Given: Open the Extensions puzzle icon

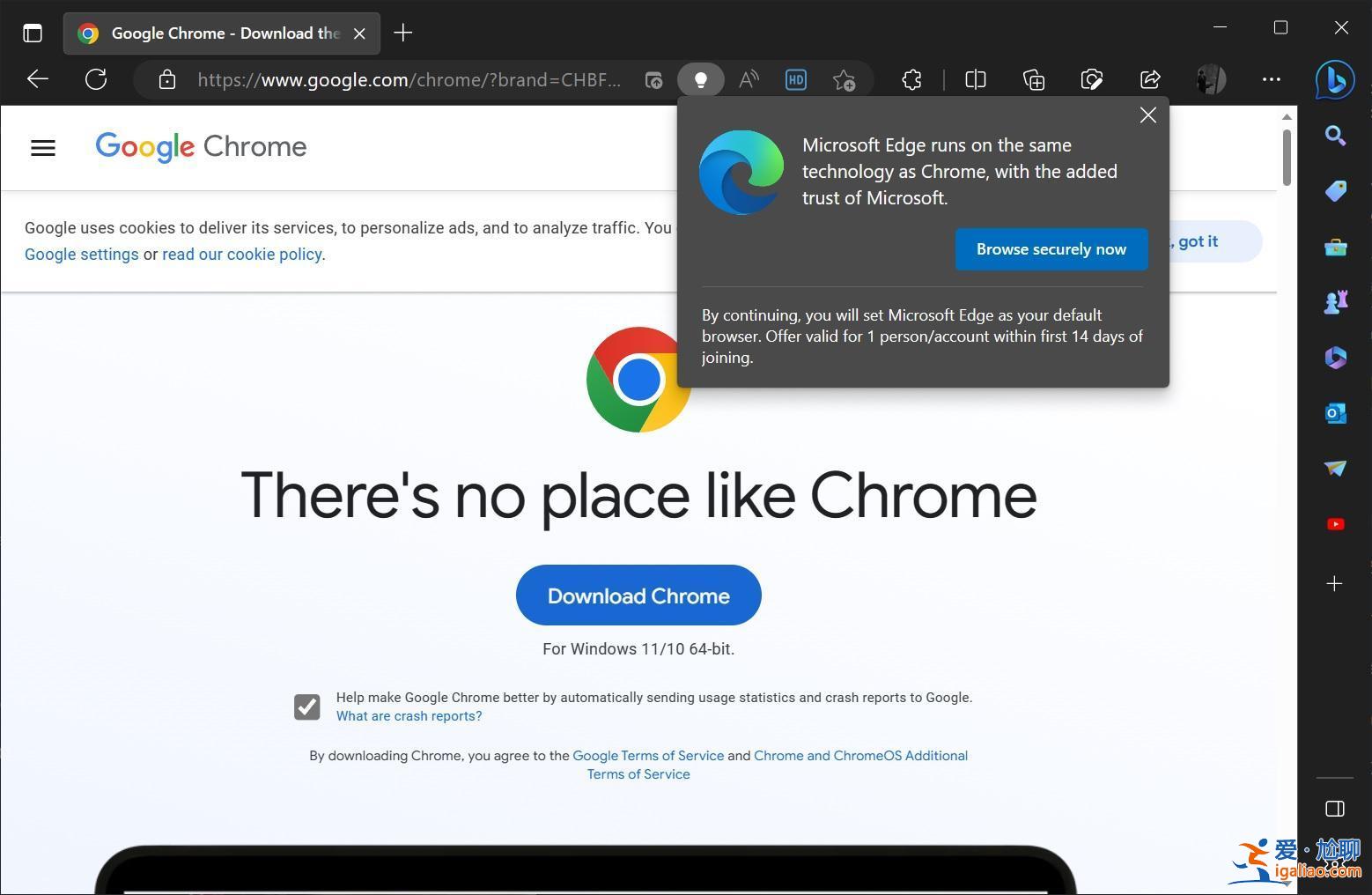Looking at the screenshot, I should (911, 79).
